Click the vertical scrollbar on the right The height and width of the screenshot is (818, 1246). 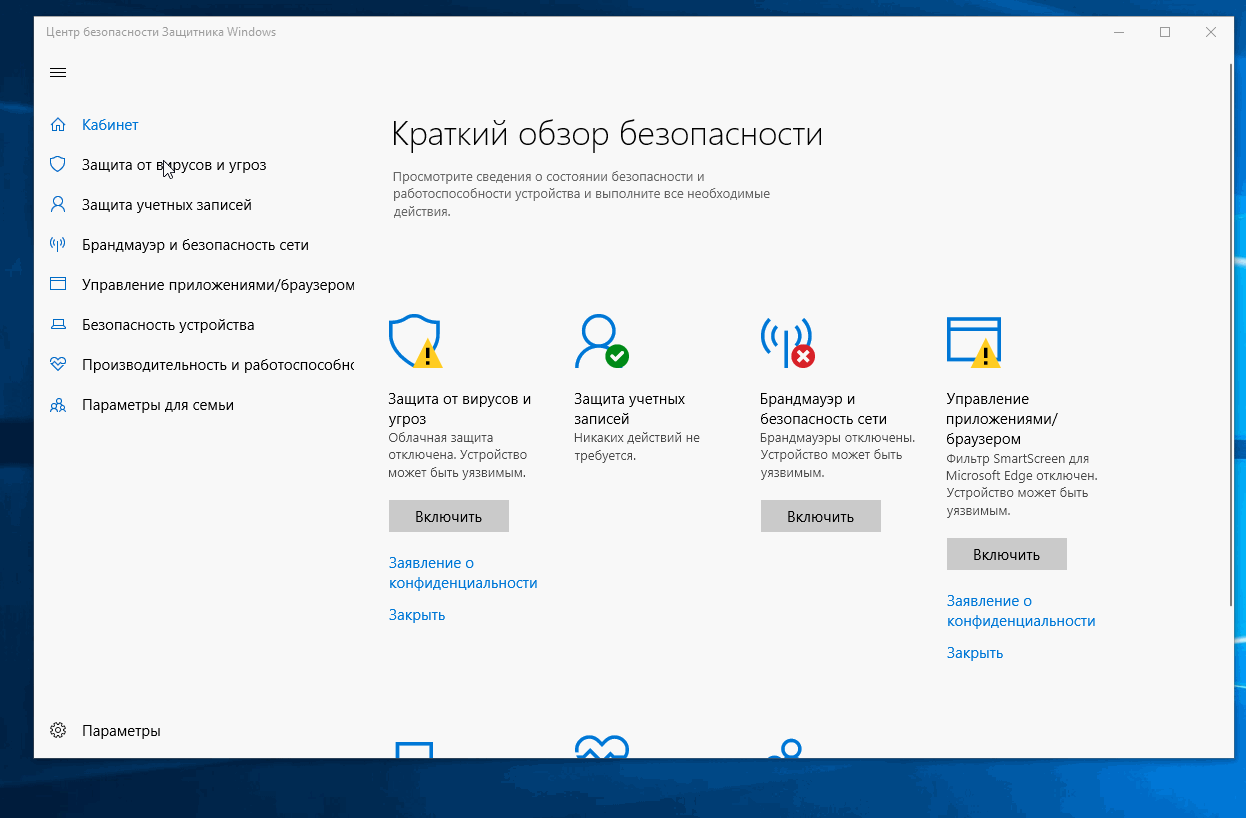click(x=1229, y=330)
